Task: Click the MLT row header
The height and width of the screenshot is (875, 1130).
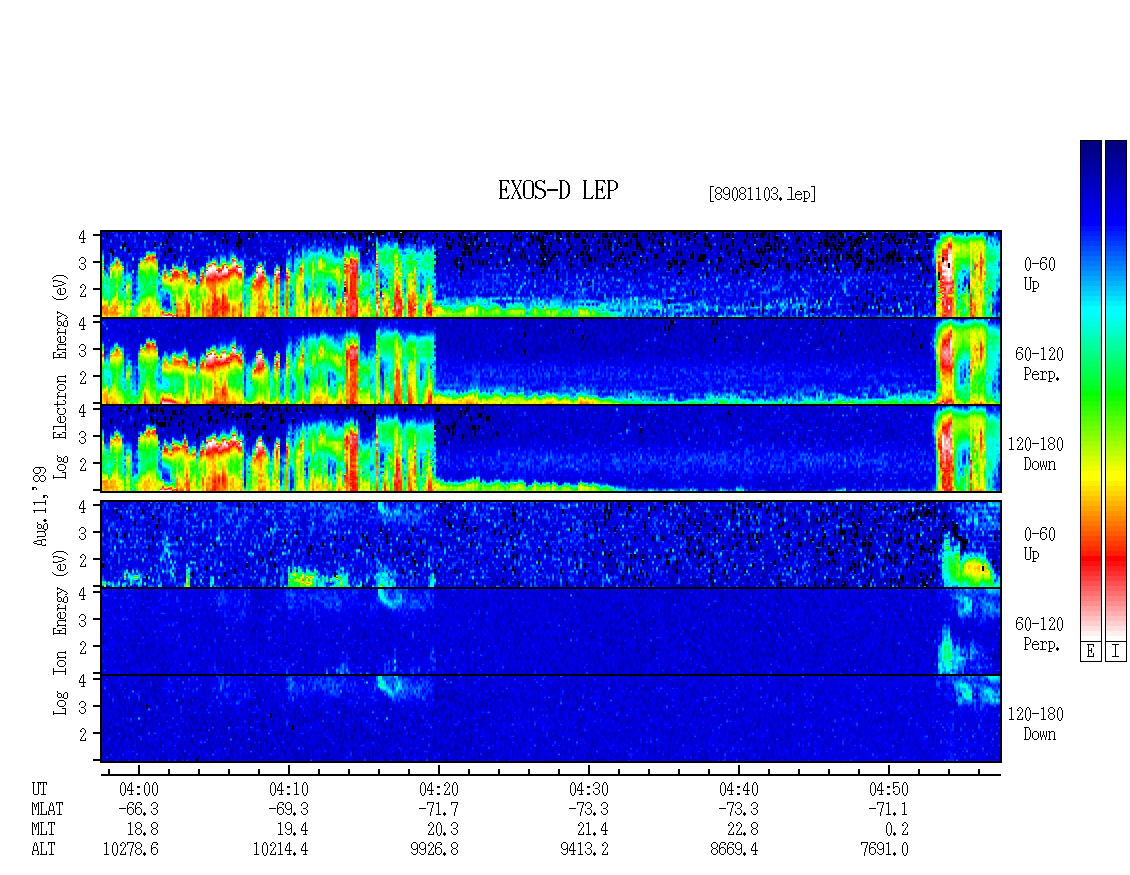Action: (x=43, y=830)
